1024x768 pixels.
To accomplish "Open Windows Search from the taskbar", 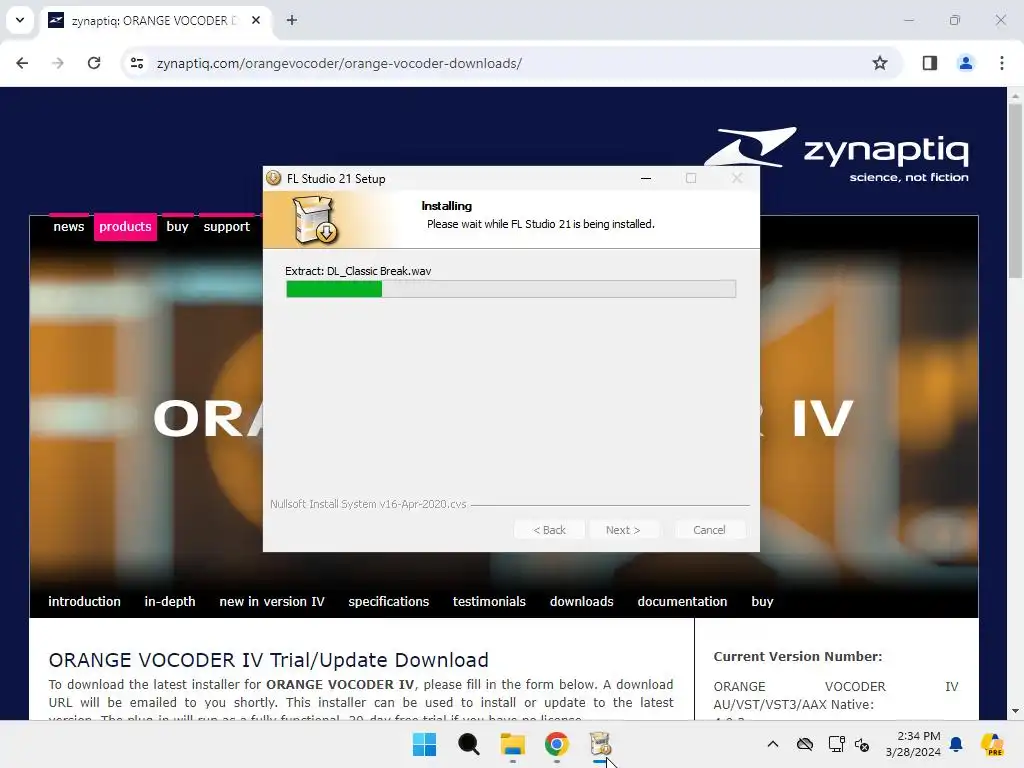I will (x=468, y=744).
